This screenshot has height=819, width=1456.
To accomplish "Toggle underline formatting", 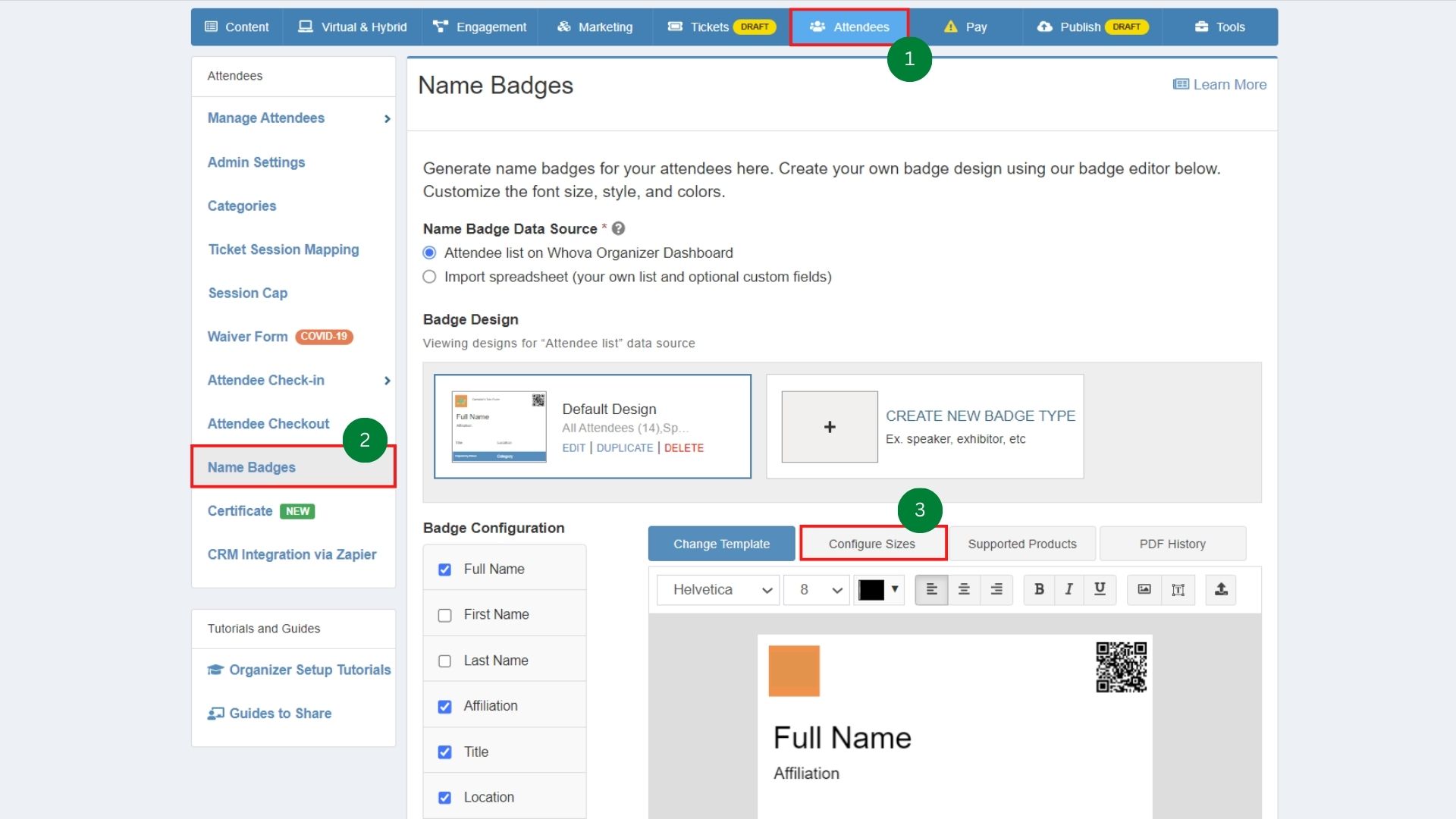I will coord(1099,589).
